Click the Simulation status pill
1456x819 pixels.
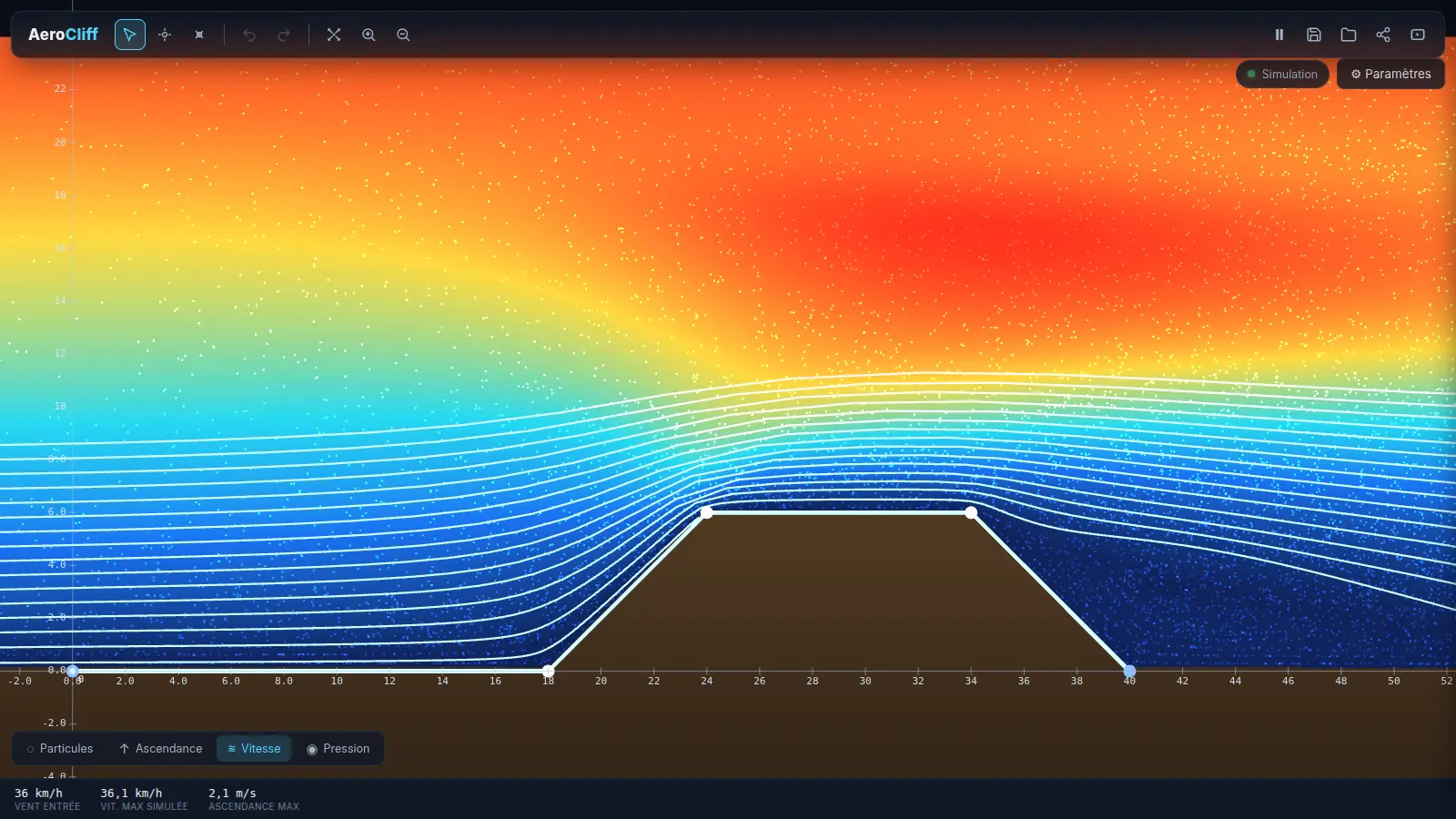[x=1282, y=74]
